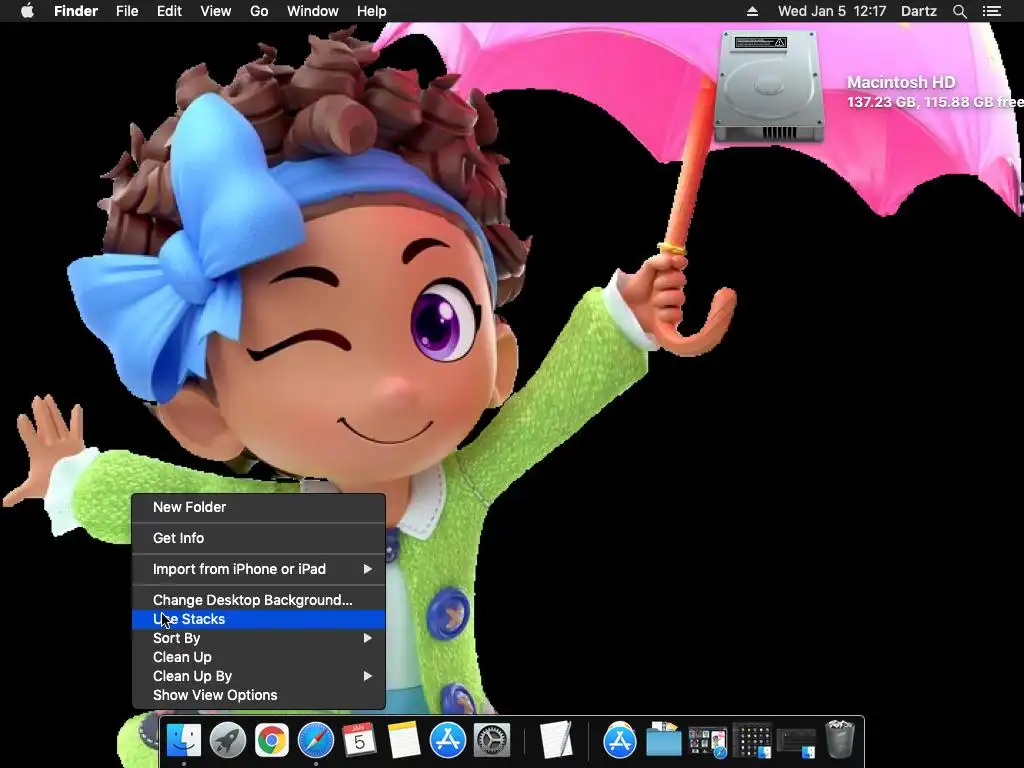
Task: Choose Clean Up in context menu
Action: pos(259,657)
